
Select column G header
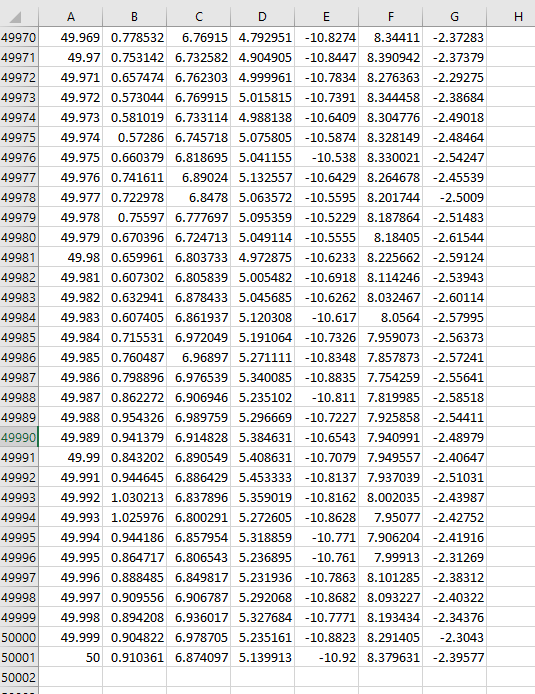click(454, 17)
